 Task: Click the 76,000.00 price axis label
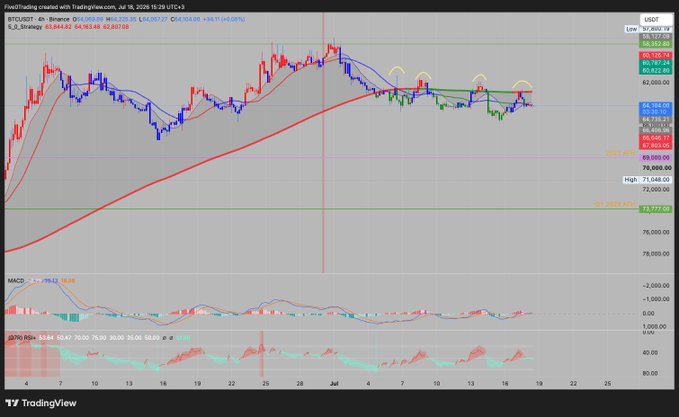pyautogui.click(x=656, y=232)
